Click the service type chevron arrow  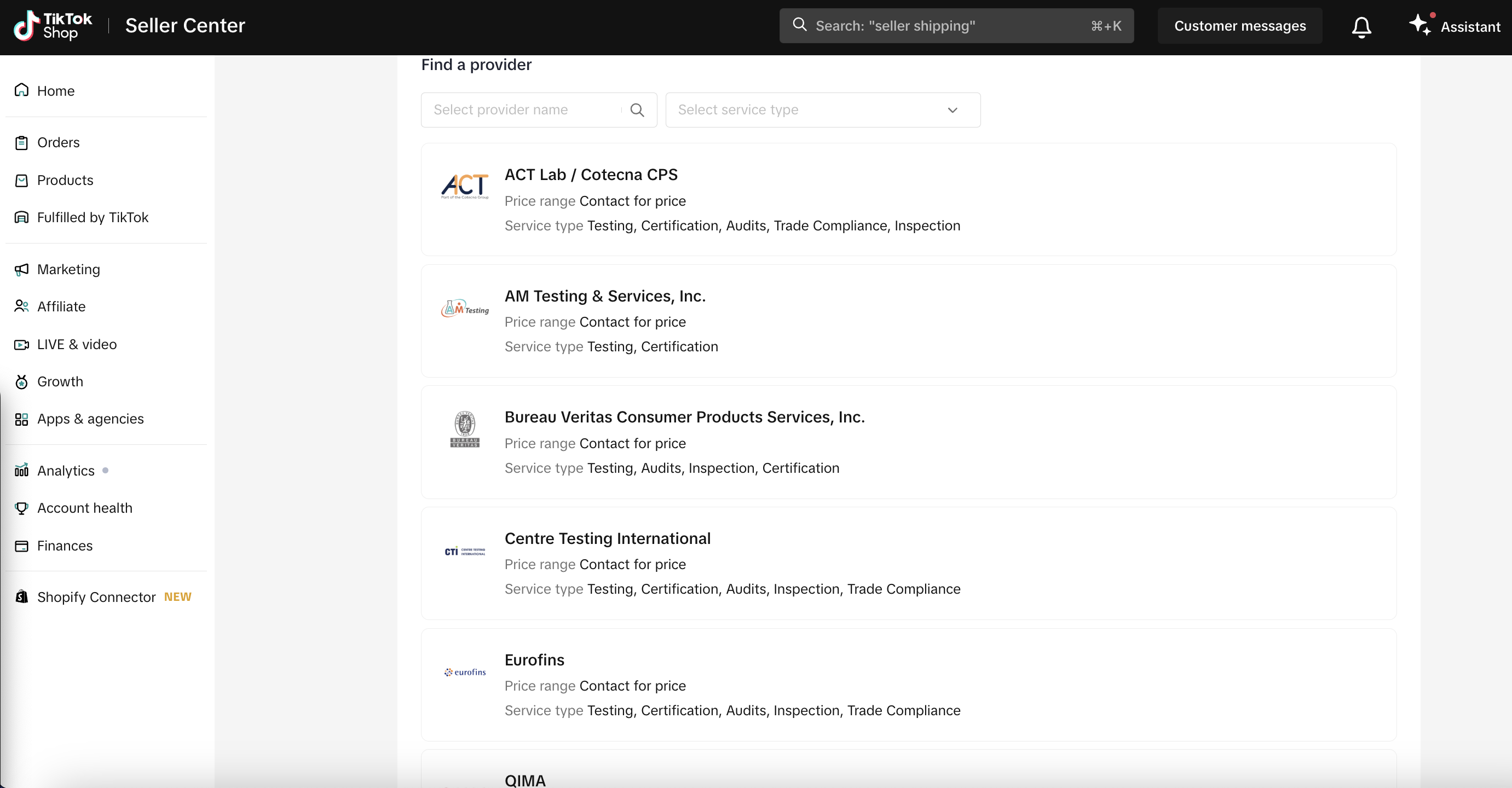[952, 110]
